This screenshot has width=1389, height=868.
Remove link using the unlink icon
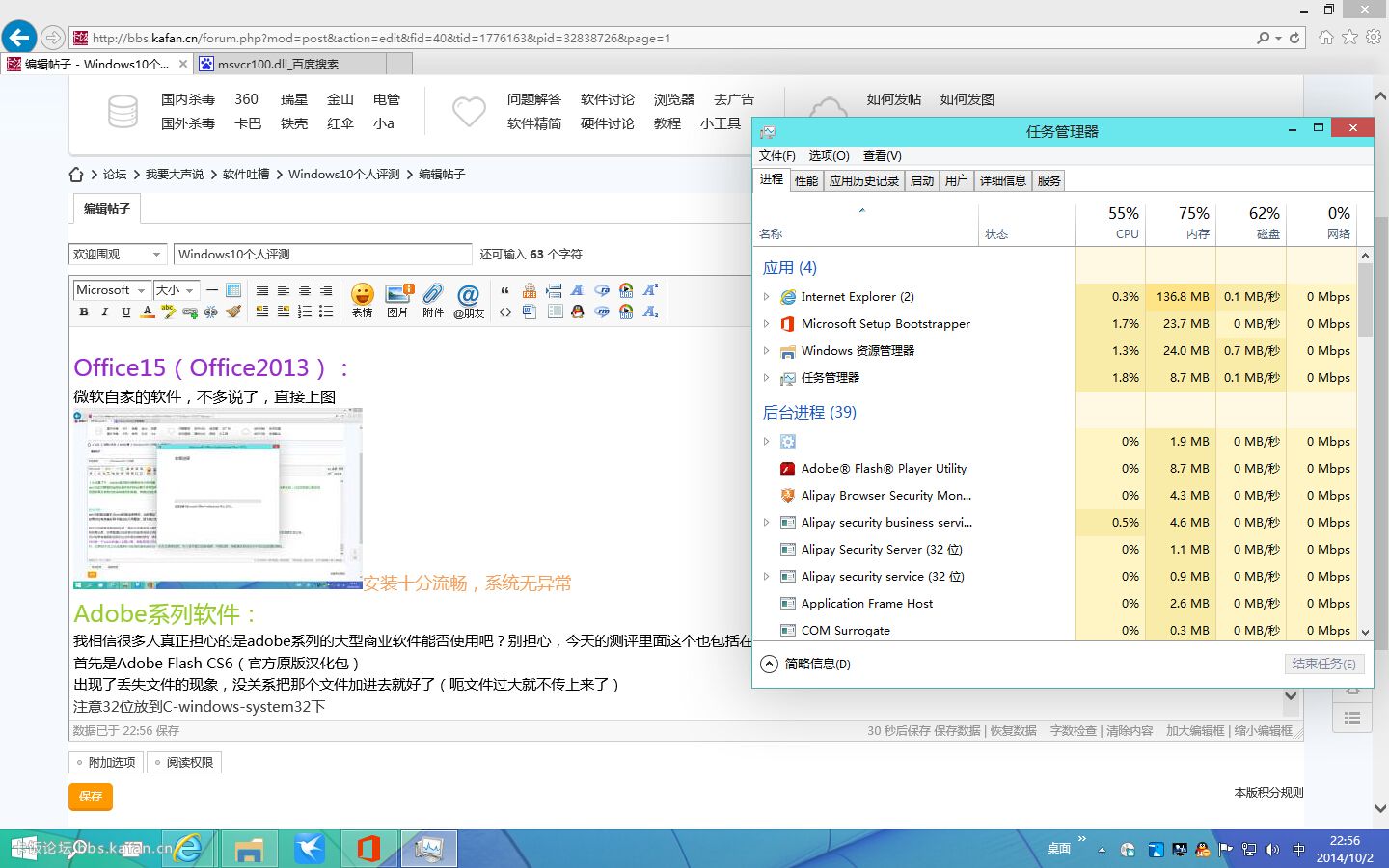[x=211, y=312]
